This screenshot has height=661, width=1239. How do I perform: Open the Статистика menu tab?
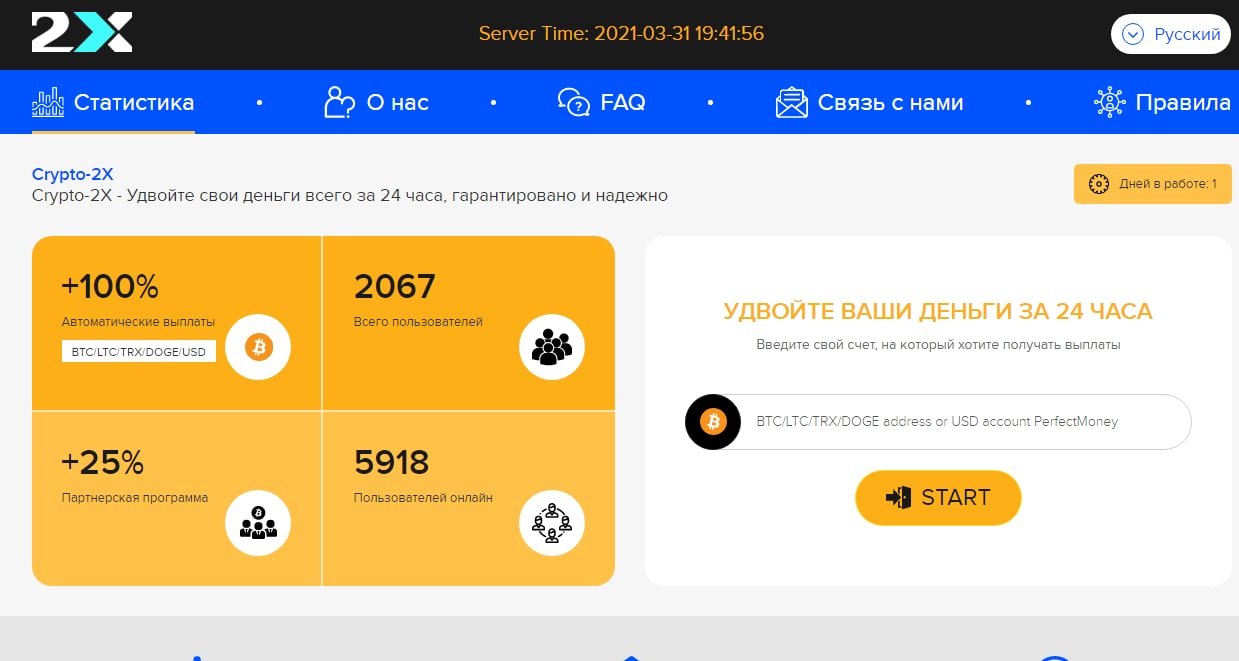(113, 102)
